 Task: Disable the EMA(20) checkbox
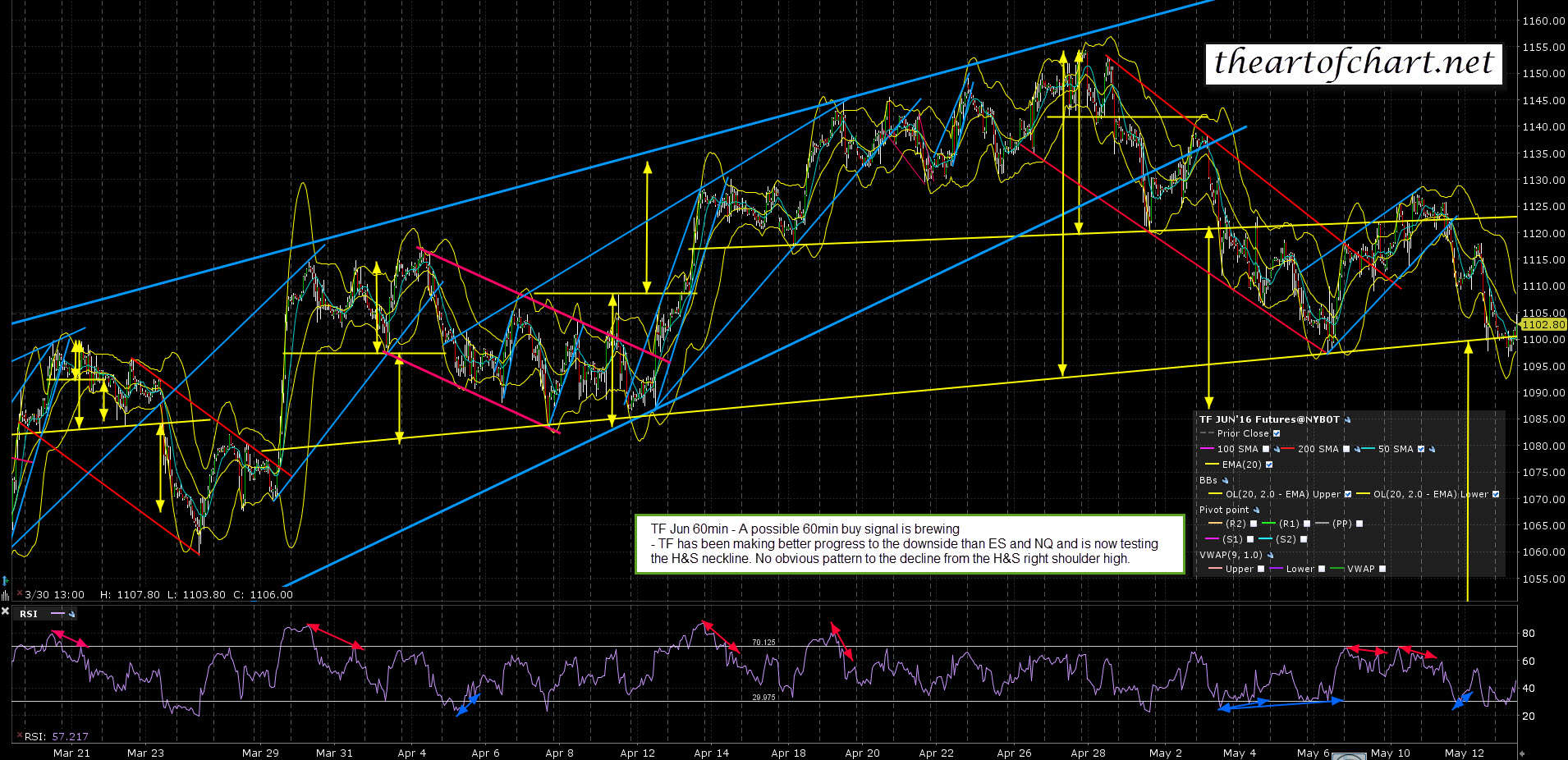coord(1269,465)
